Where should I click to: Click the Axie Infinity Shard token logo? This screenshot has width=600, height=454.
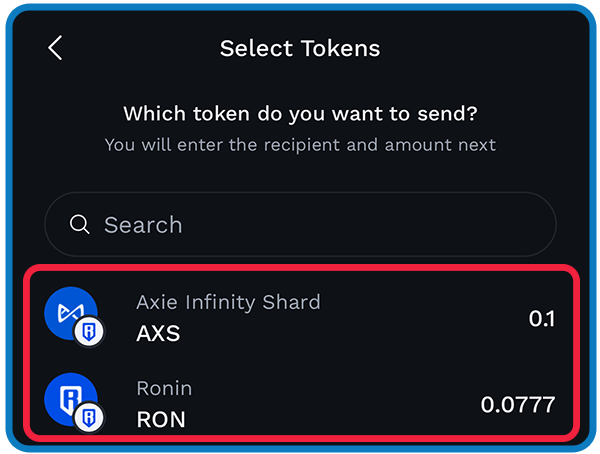pyautogui.click(x=71, y=313)
